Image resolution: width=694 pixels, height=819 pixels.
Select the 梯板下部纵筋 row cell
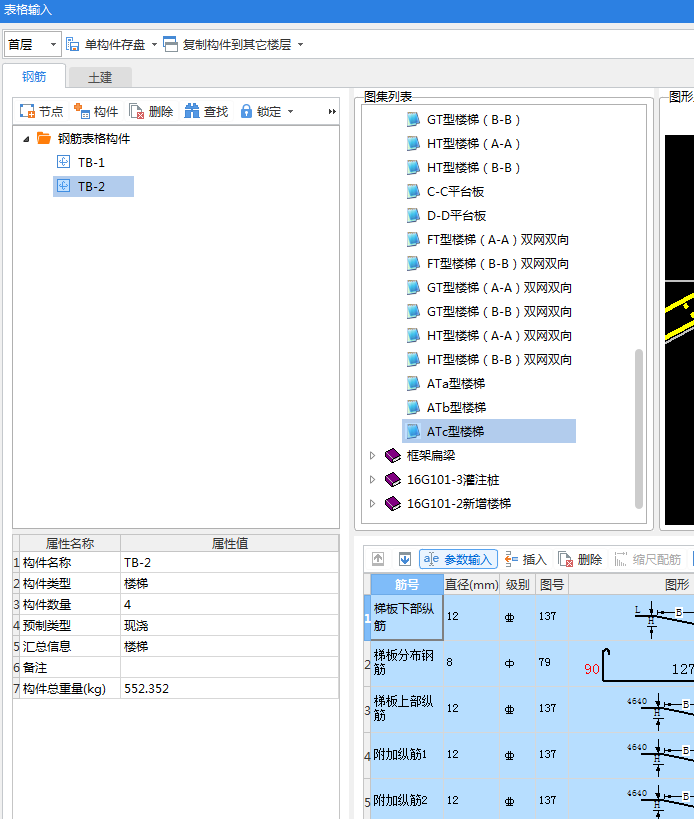coord(407,617)
